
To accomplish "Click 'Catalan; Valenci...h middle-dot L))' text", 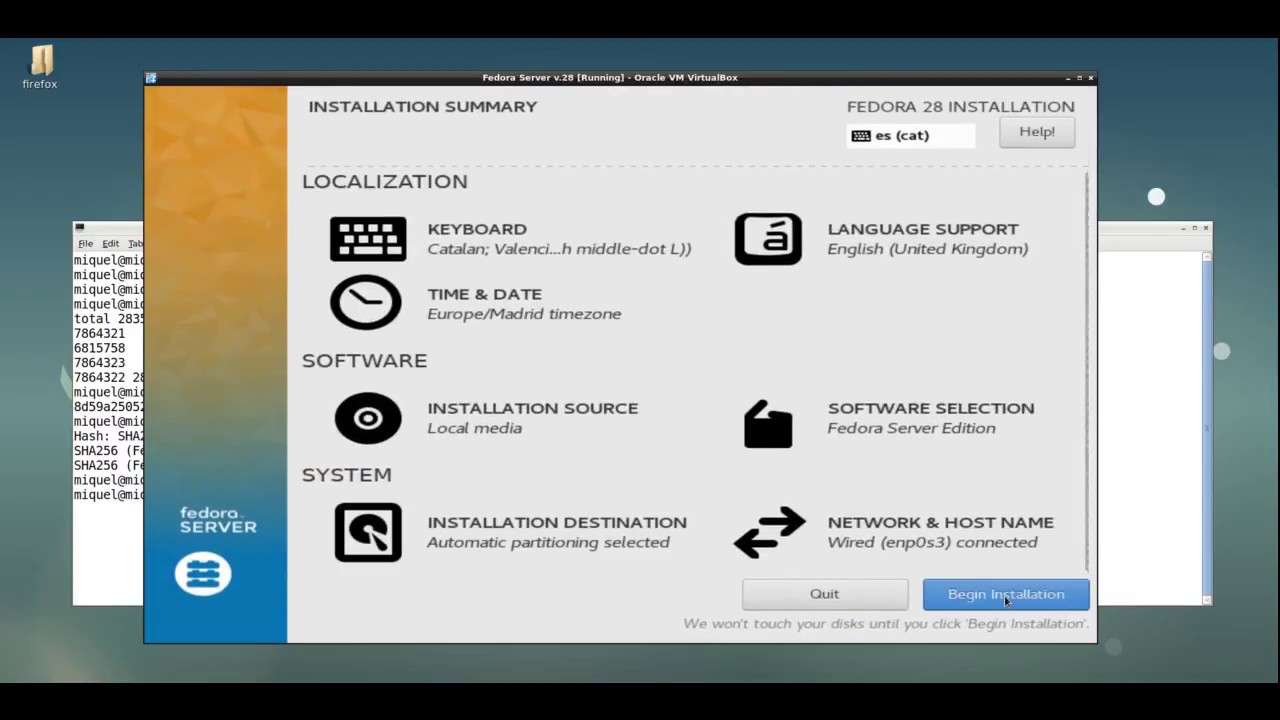I will coord(559,249).
